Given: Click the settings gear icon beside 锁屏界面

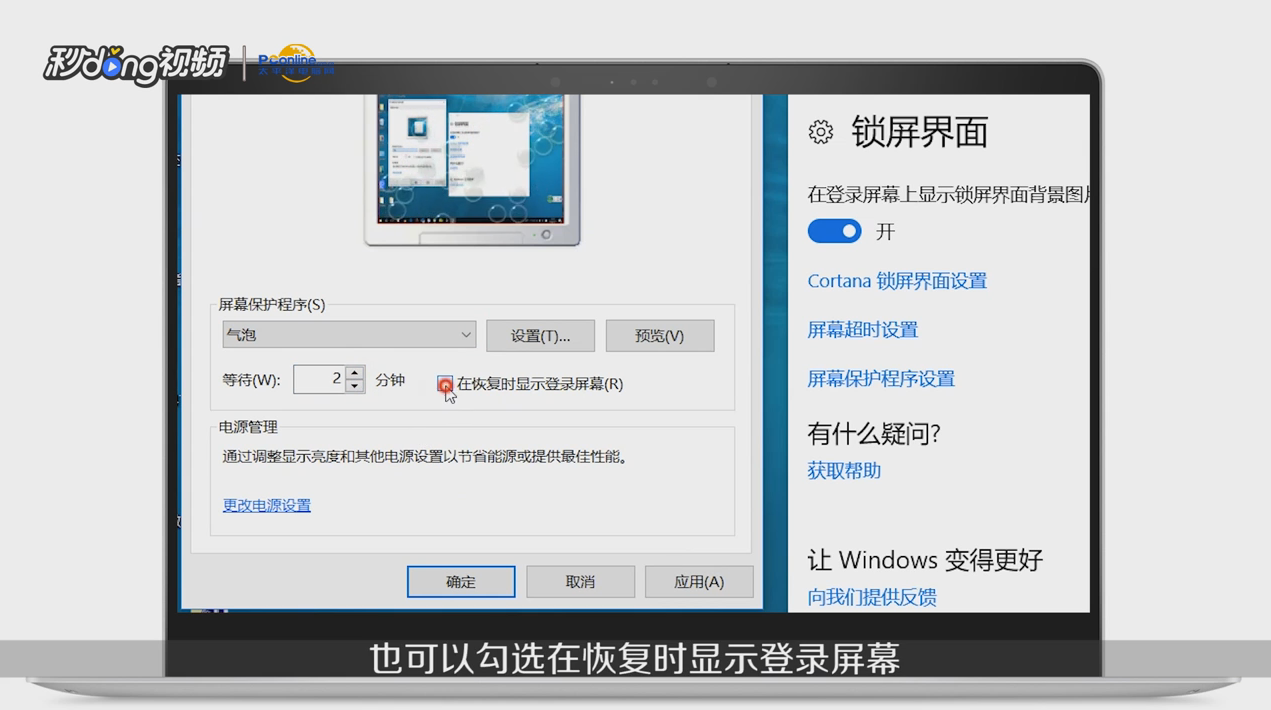Looking at the screenshot, I should (x=821, y=132).
